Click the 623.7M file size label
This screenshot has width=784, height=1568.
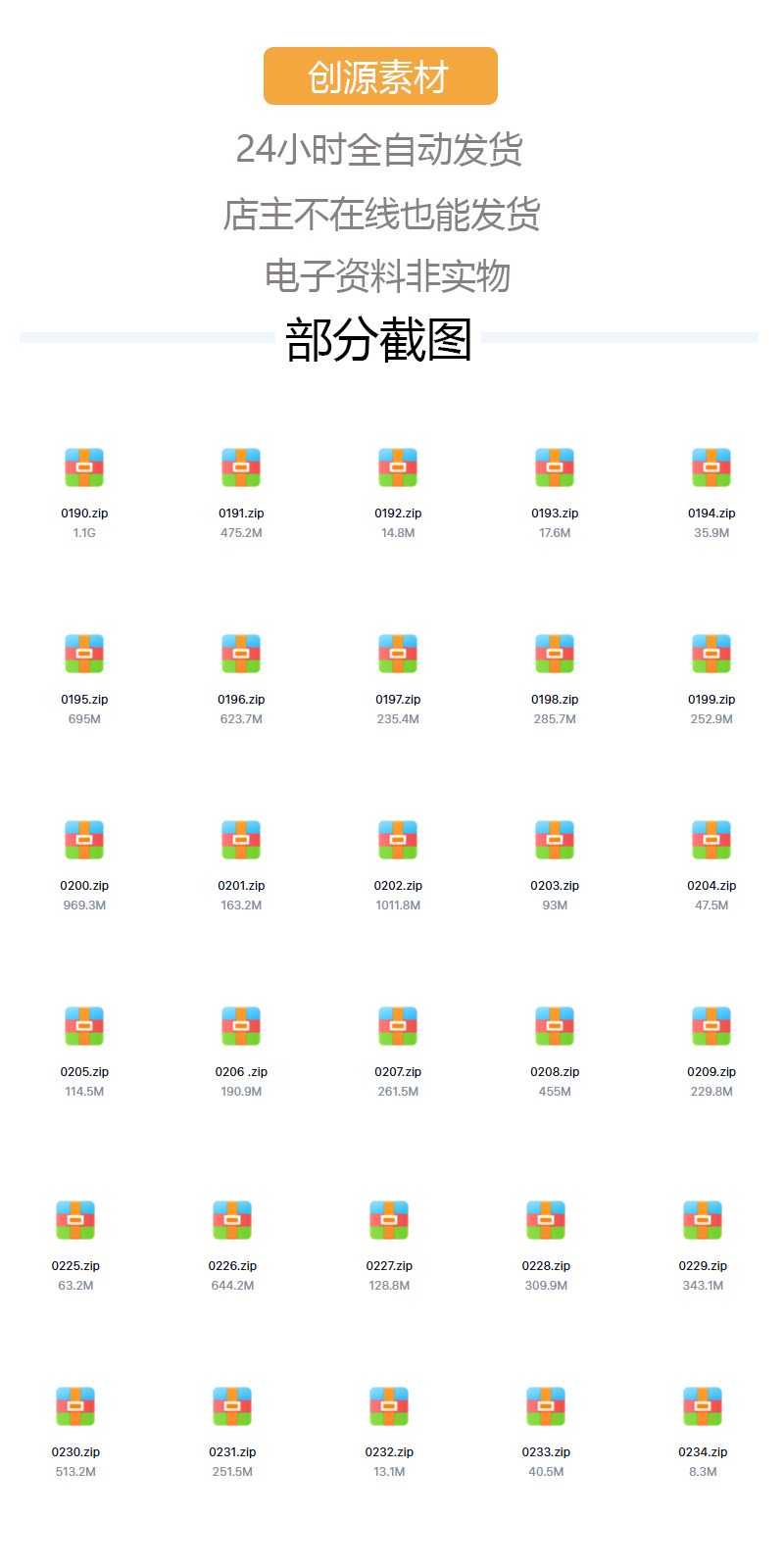coord(241,719)
